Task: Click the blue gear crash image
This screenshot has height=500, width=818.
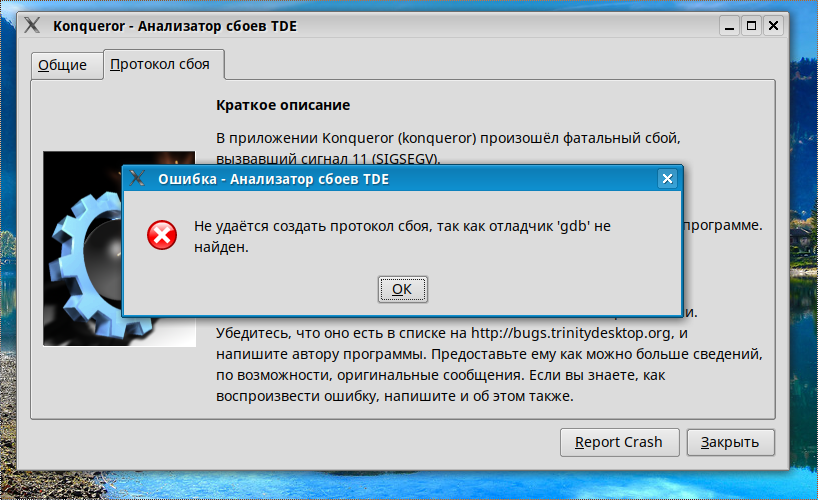Action: click(119, 249)
